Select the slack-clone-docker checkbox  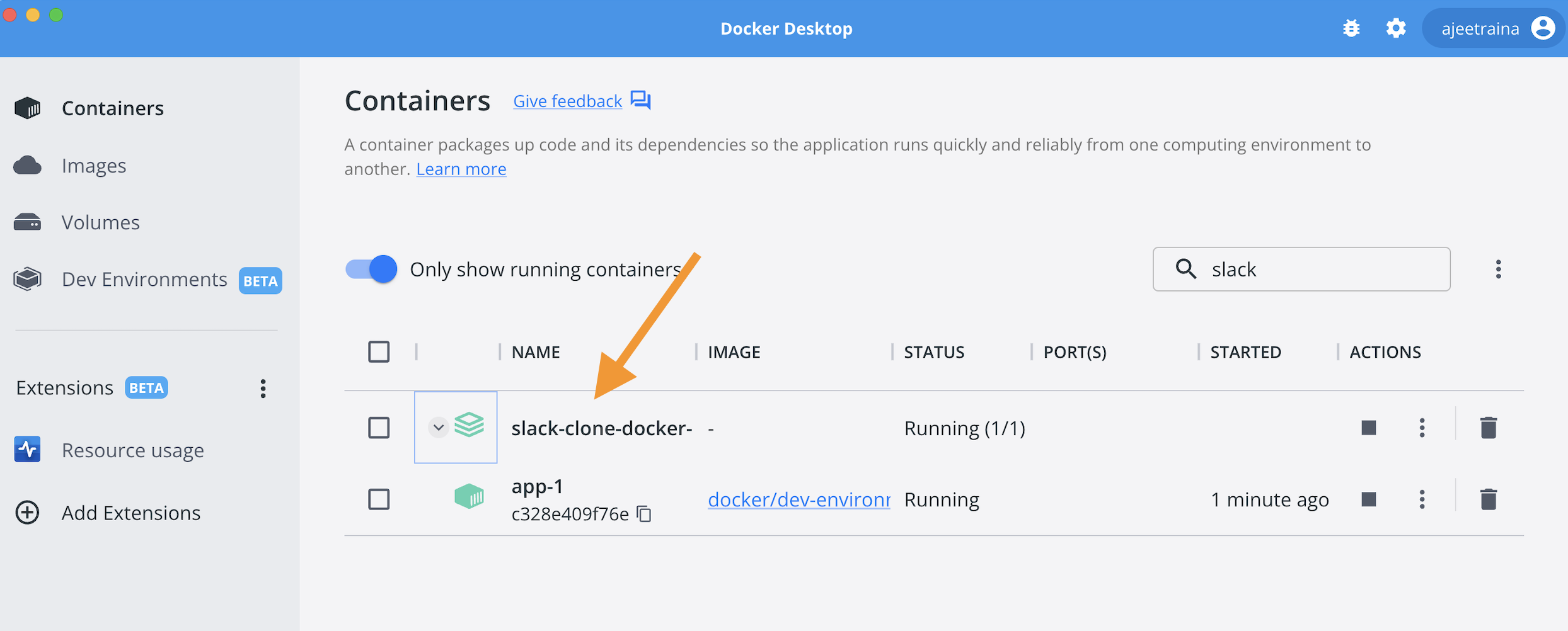click(x=379, y=428)
